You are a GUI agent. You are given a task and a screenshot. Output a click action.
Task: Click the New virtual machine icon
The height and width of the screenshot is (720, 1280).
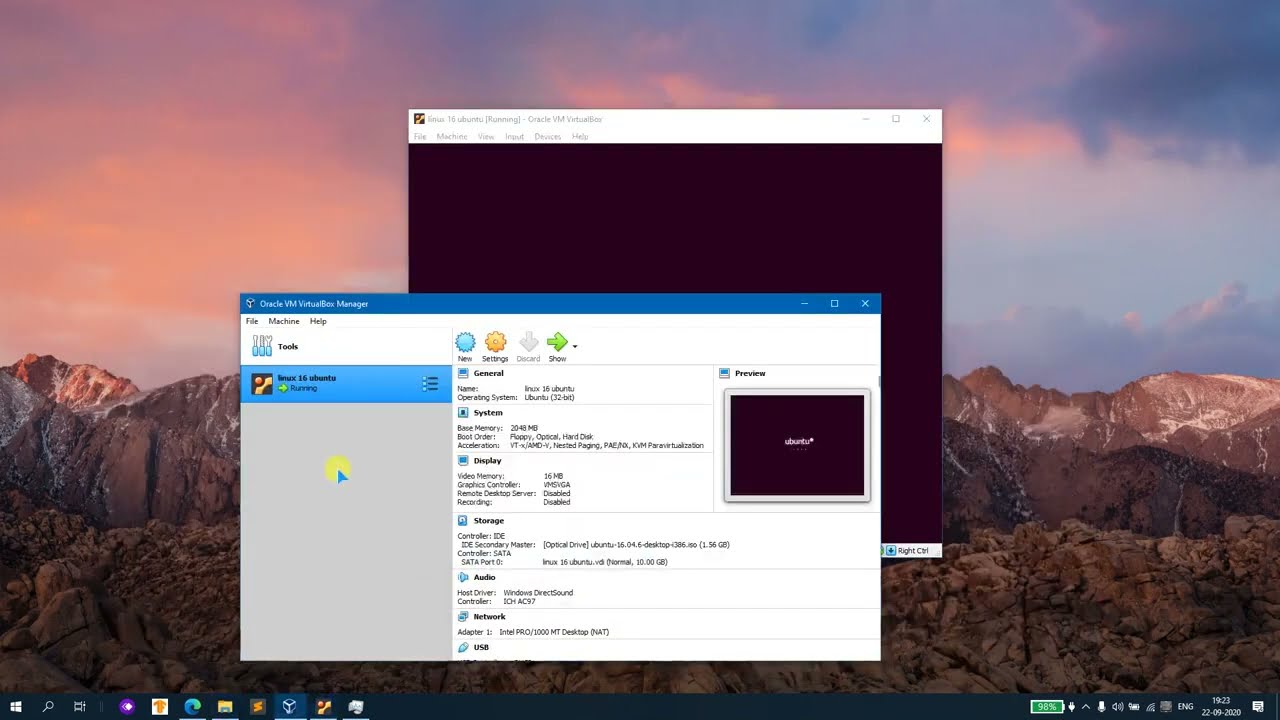[465, 343]
